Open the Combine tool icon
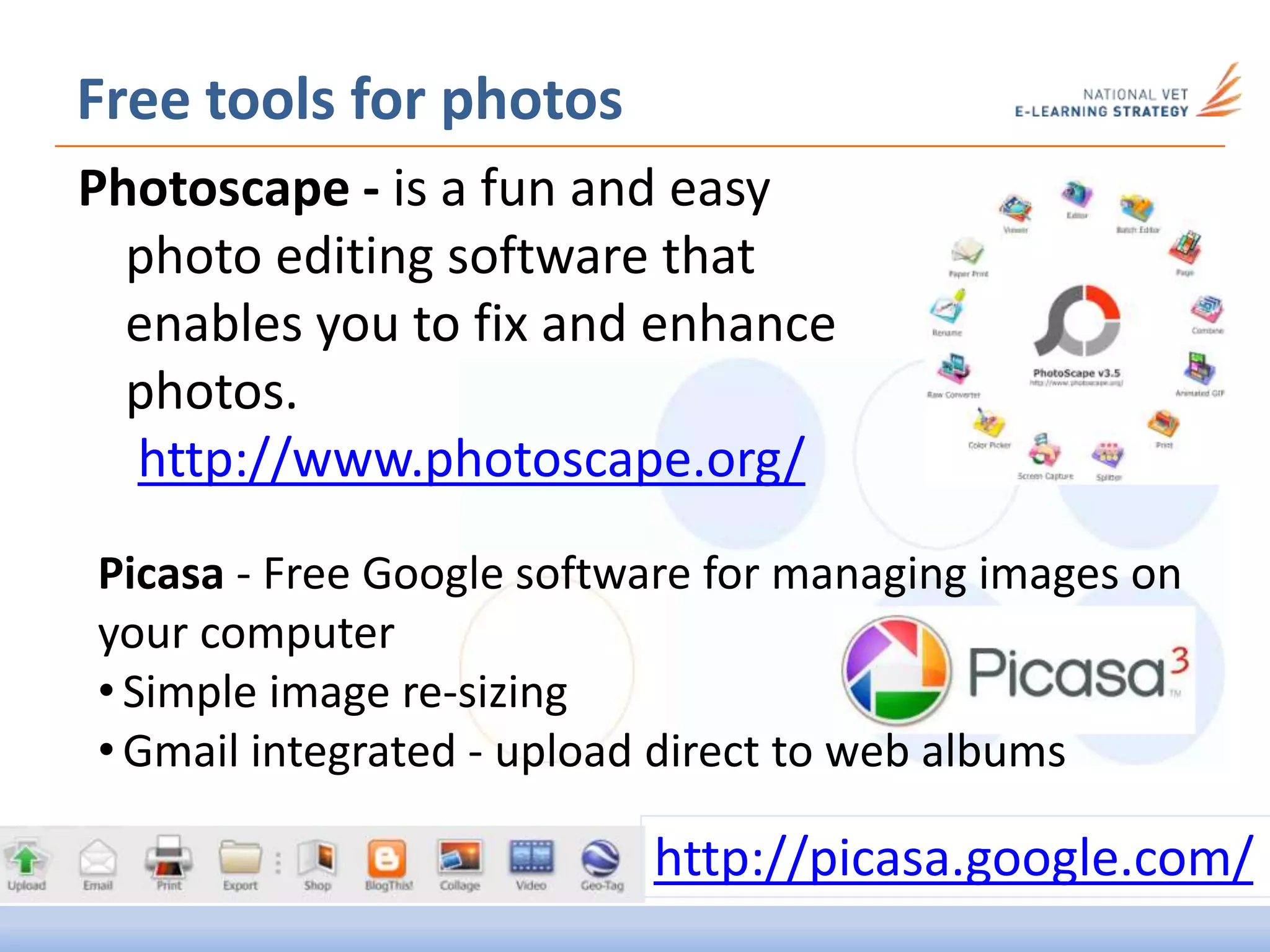Image resolution: width=1270 pixels, height=952 pixels. [x=1207, y=309]
